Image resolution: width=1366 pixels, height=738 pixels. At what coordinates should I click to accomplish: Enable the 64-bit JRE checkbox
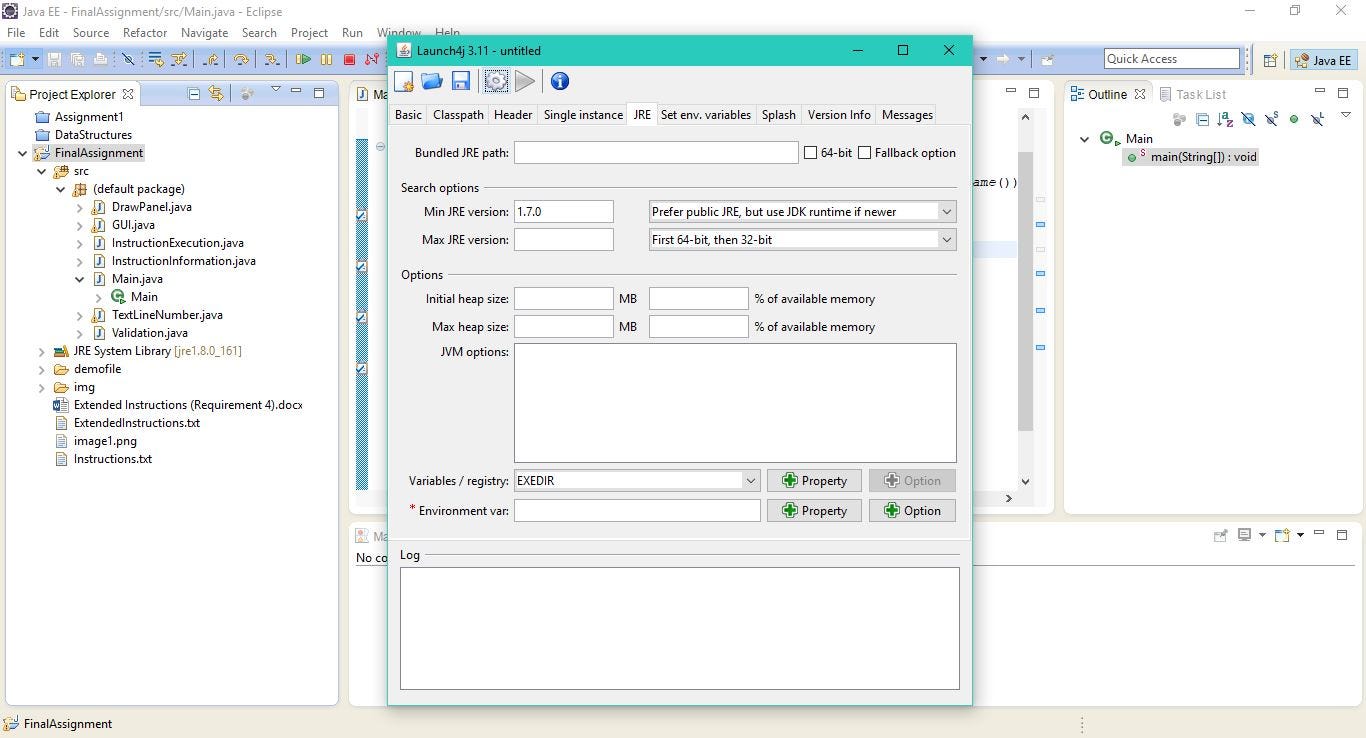[810, 152]
